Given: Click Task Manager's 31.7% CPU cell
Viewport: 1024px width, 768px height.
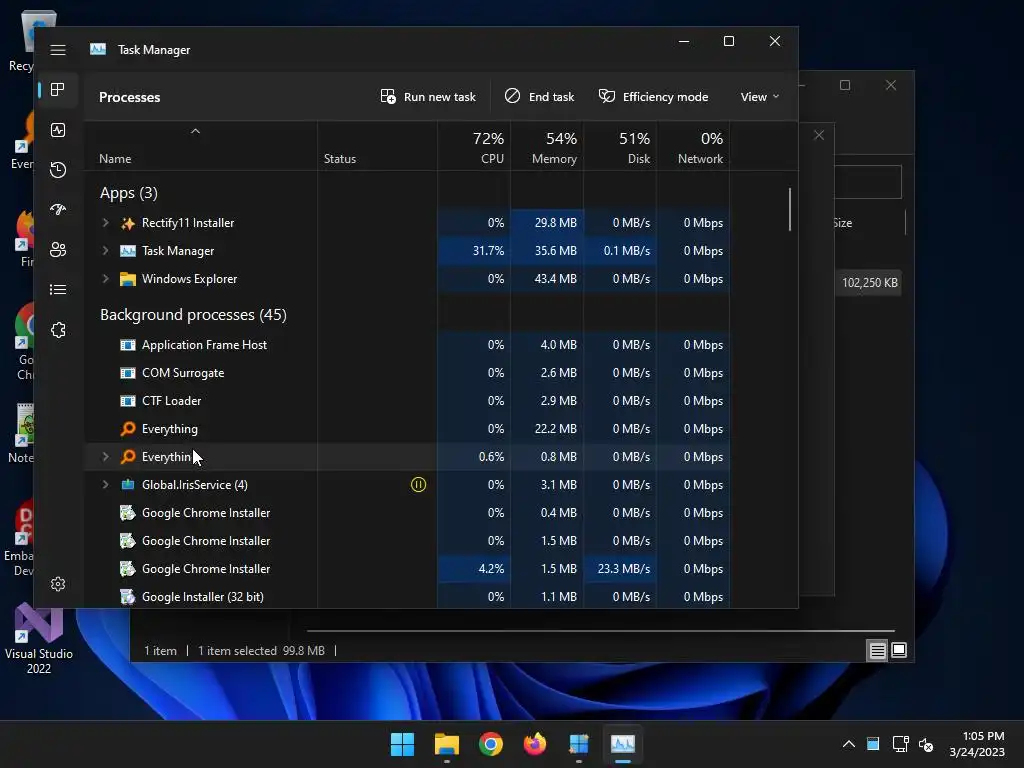Looking at the screenshot, I should (x=474, y=251).
